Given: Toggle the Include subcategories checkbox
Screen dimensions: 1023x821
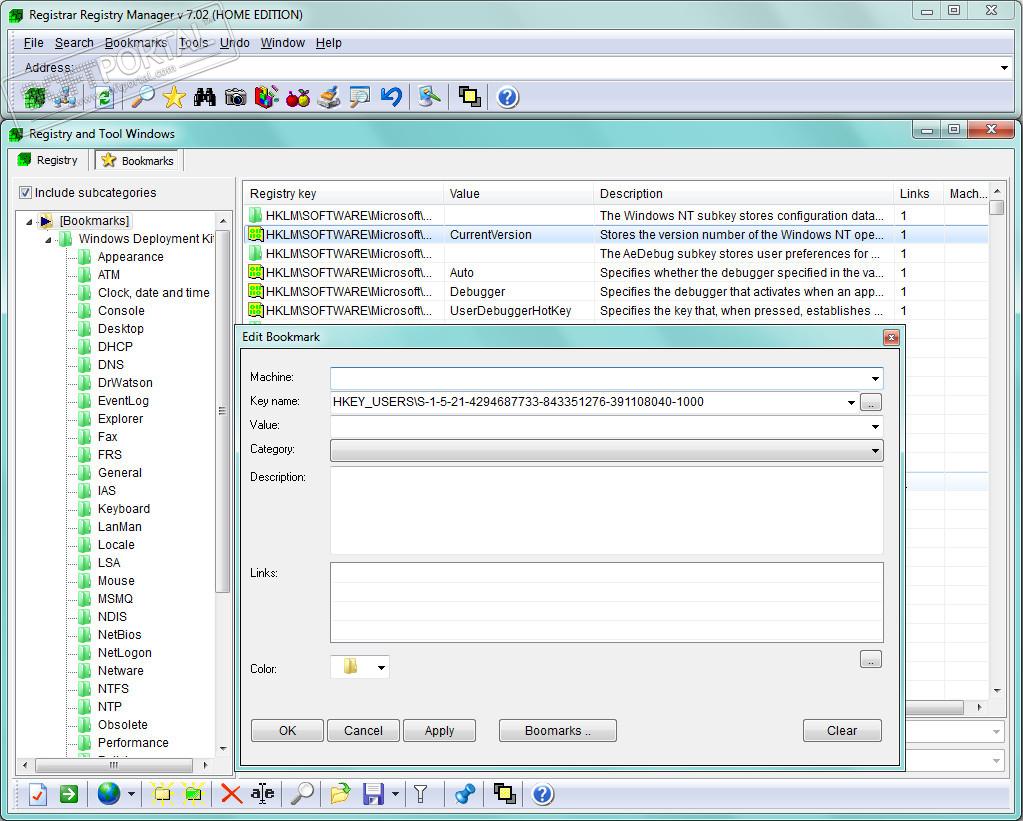Looking at the screenshot, I should tap(25, 193).
